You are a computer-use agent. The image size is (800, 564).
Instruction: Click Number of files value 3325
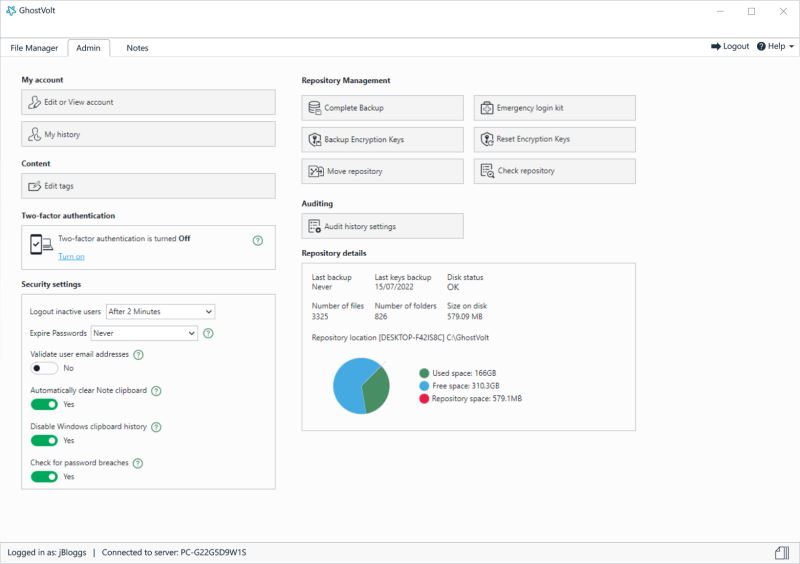pos(320,316)
